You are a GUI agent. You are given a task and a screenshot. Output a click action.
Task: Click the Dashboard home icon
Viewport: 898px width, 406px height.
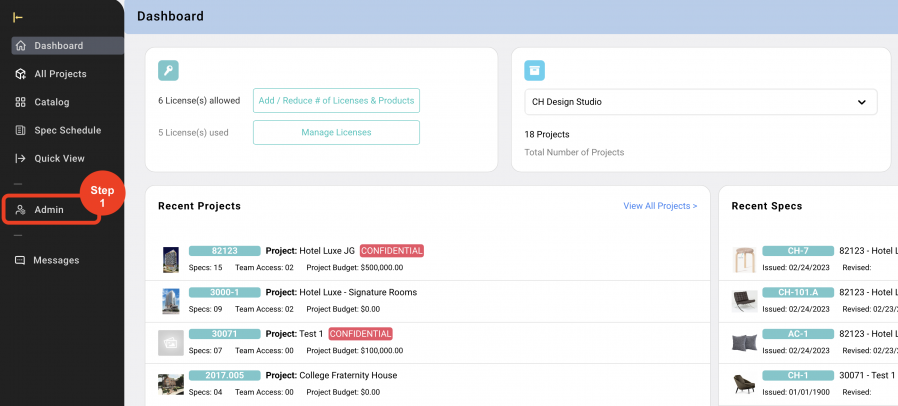coord(21,46)
